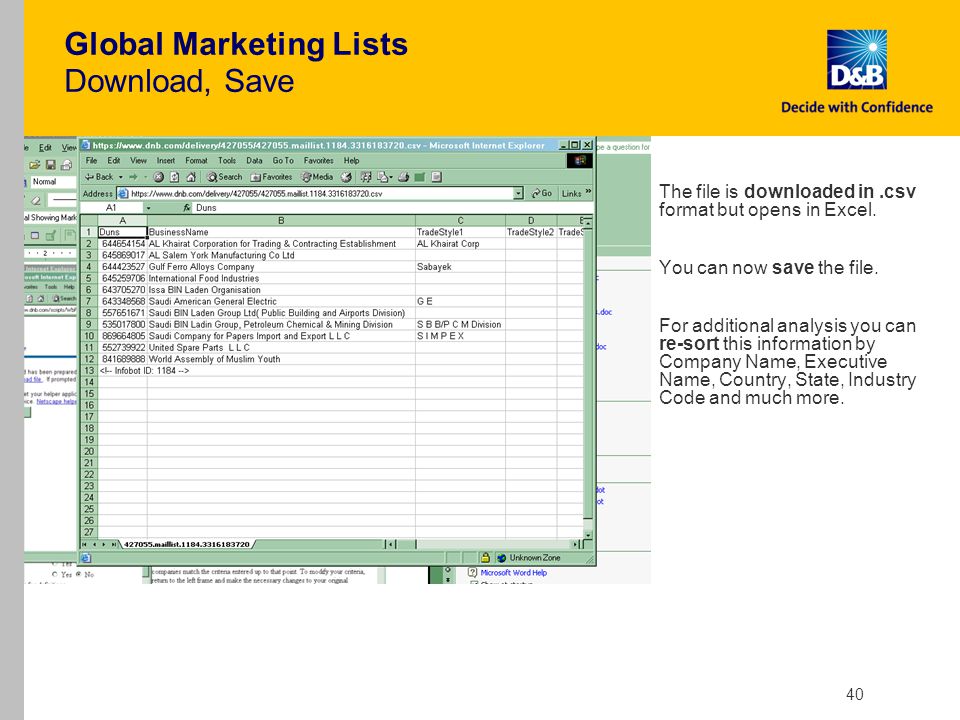
Task: Open the Back button history dropdown arrow
Action: [121, 177]
